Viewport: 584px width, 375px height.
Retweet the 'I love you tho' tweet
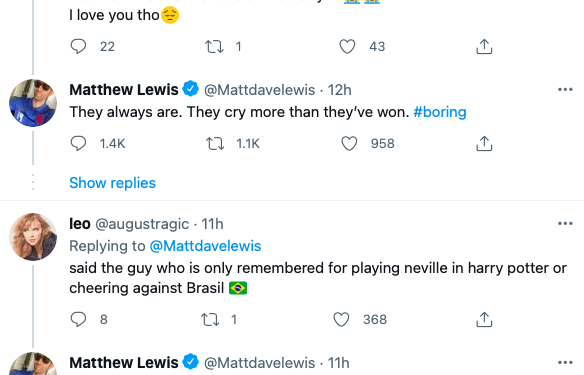[214, 47]
